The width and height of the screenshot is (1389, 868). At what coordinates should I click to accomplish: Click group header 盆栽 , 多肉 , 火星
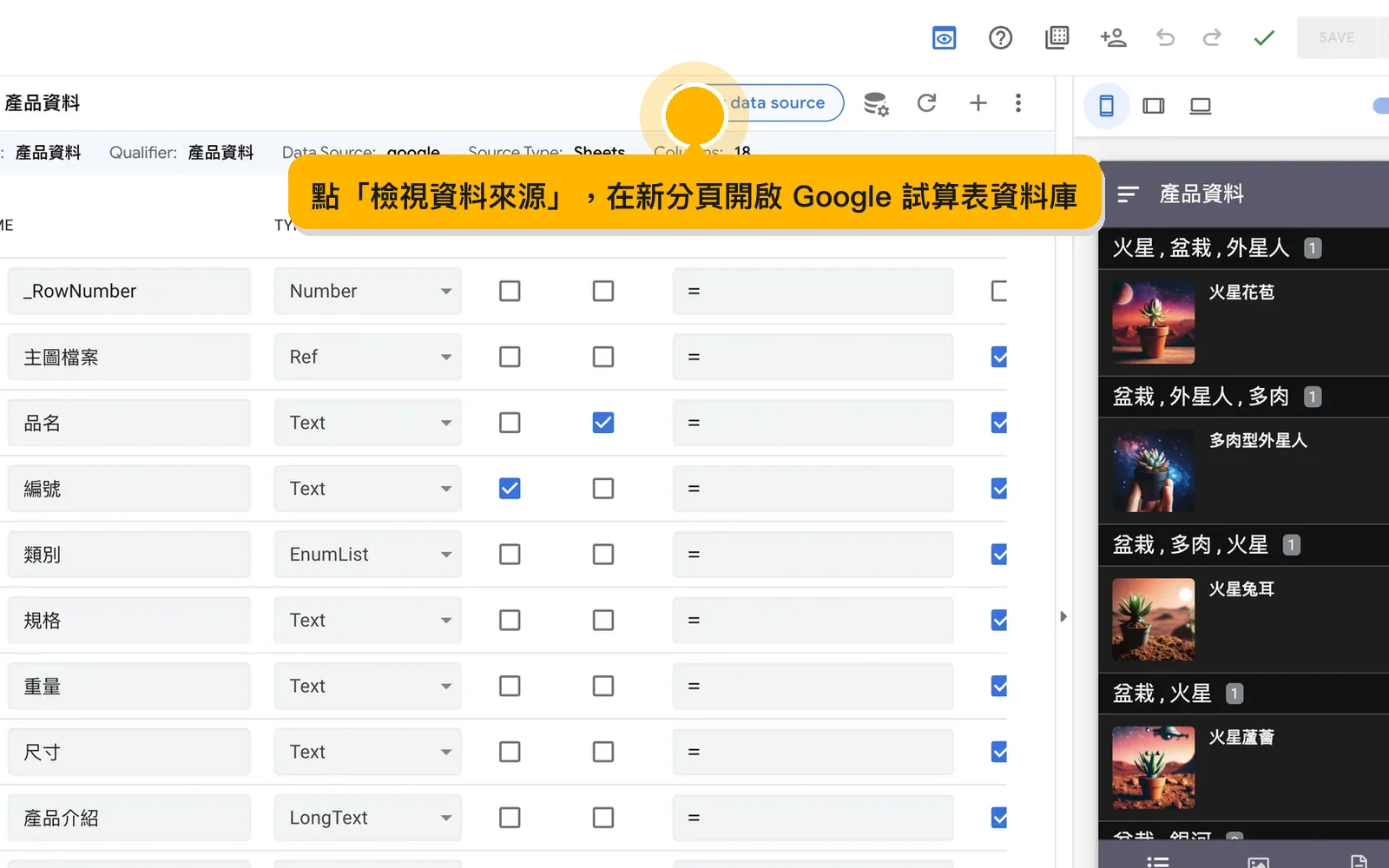(1244, 545)
